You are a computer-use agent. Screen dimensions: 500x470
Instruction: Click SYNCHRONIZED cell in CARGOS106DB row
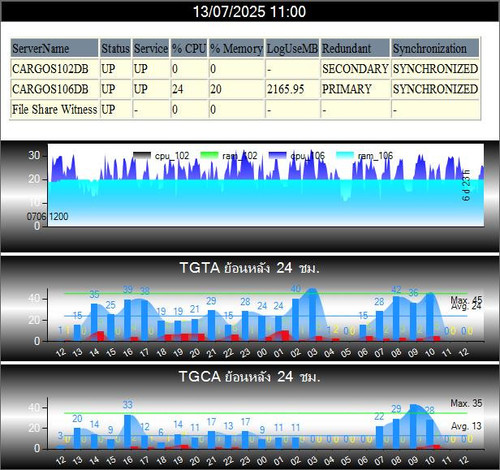(435, 89)
